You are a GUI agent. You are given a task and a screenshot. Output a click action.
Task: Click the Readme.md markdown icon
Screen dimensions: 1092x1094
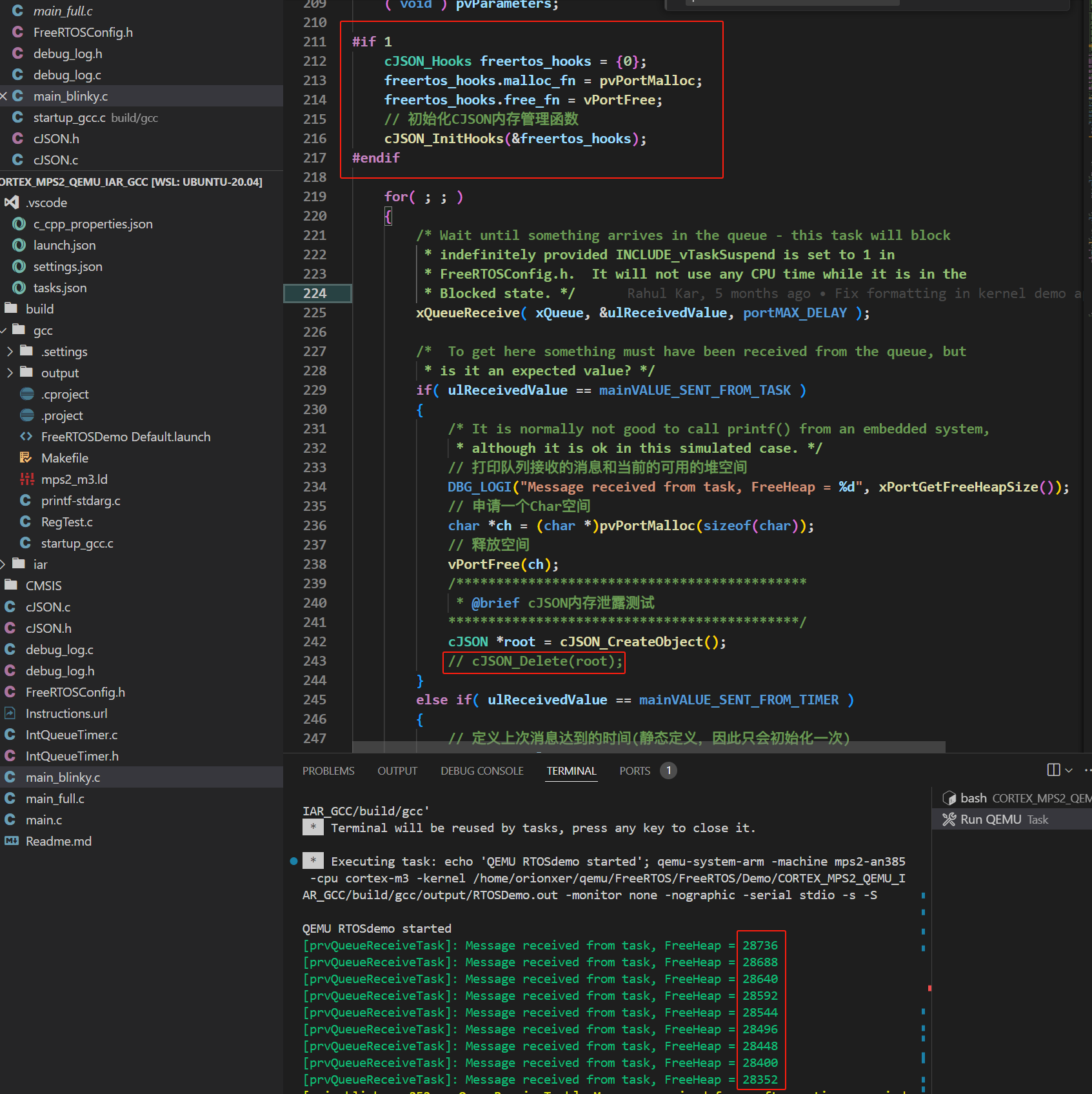click(x=12, y=841)
